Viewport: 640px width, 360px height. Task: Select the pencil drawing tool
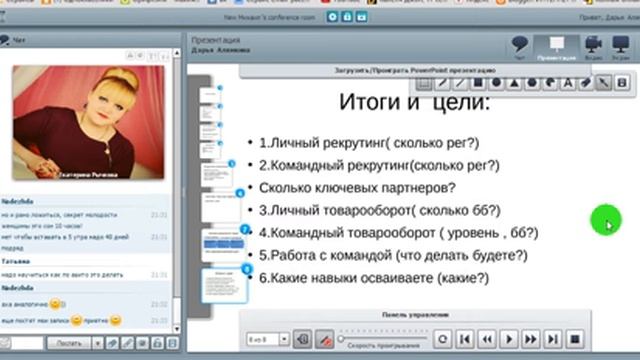click(442, 83)
